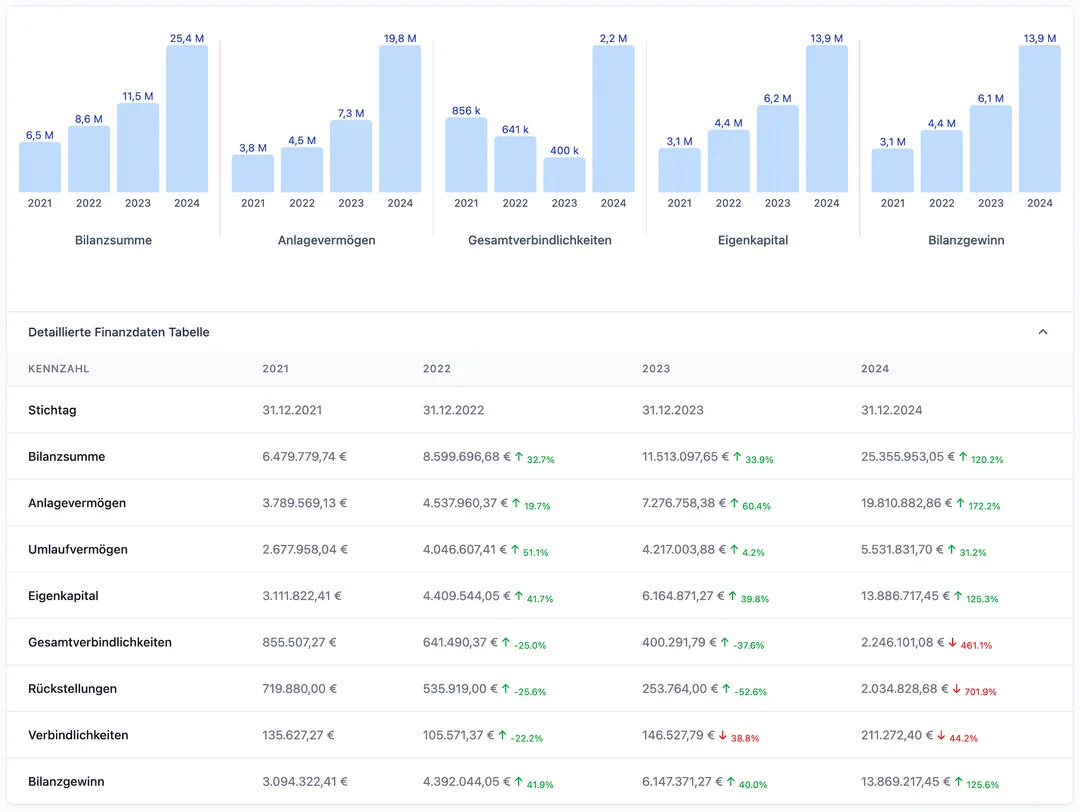Click the Rückstellungen row label
Viewport: 1080px width, 812px height.
click(x=73, y=689)
